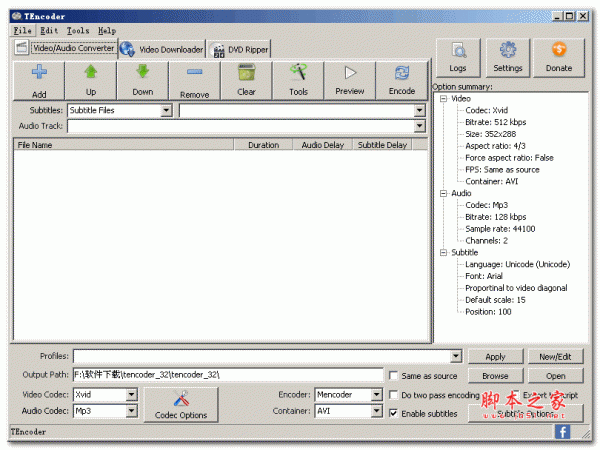Click TEncoder title bar app icon

click(16, 16)
